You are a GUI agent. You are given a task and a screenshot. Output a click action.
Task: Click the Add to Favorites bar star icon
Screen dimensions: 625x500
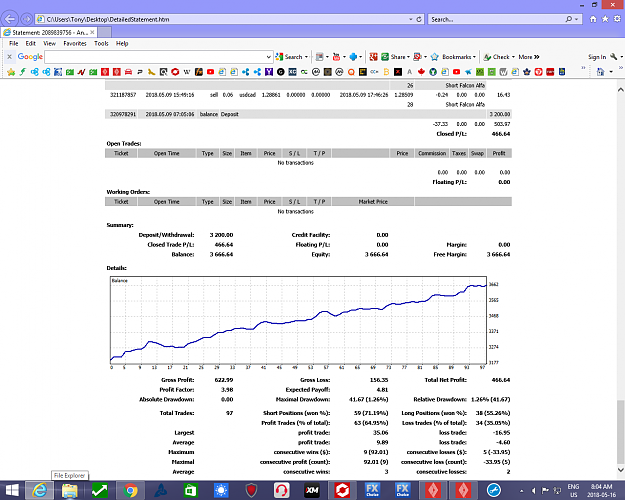pos(11,72)
